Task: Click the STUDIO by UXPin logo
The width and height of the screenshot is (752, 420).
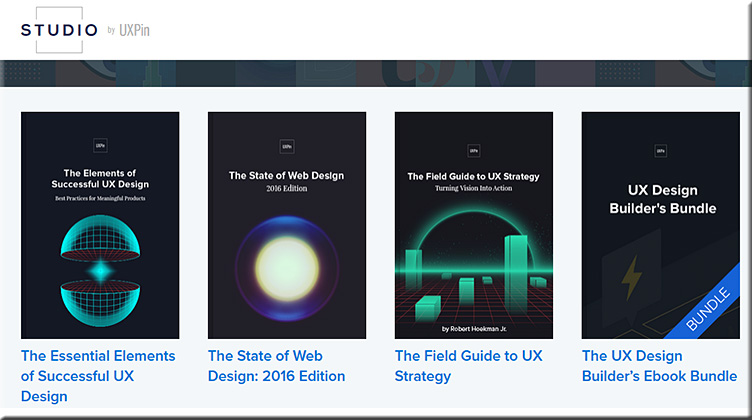Action: [85, 30]
